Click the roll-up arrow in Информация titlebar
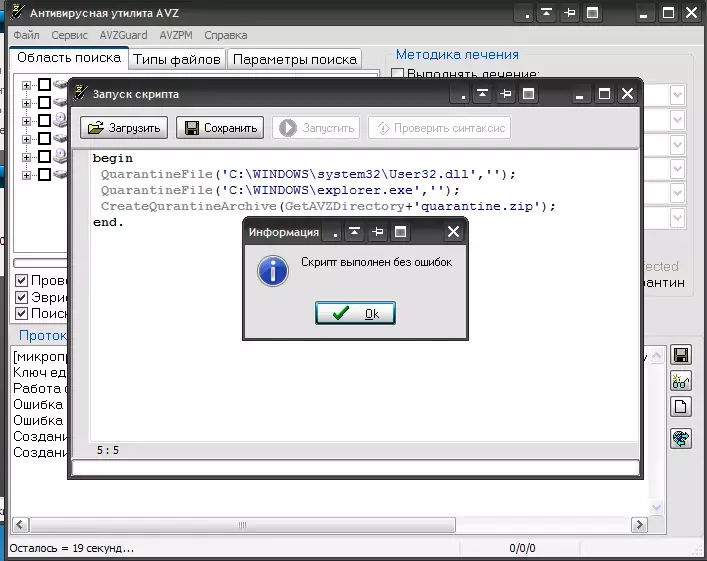This screenshot has width=707, height=561. (354, 232)
